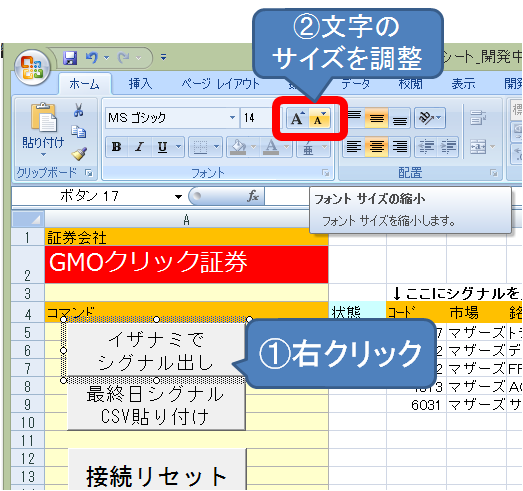523x491 pixels.
Task: Undo the last action
Action: point(91,58)
